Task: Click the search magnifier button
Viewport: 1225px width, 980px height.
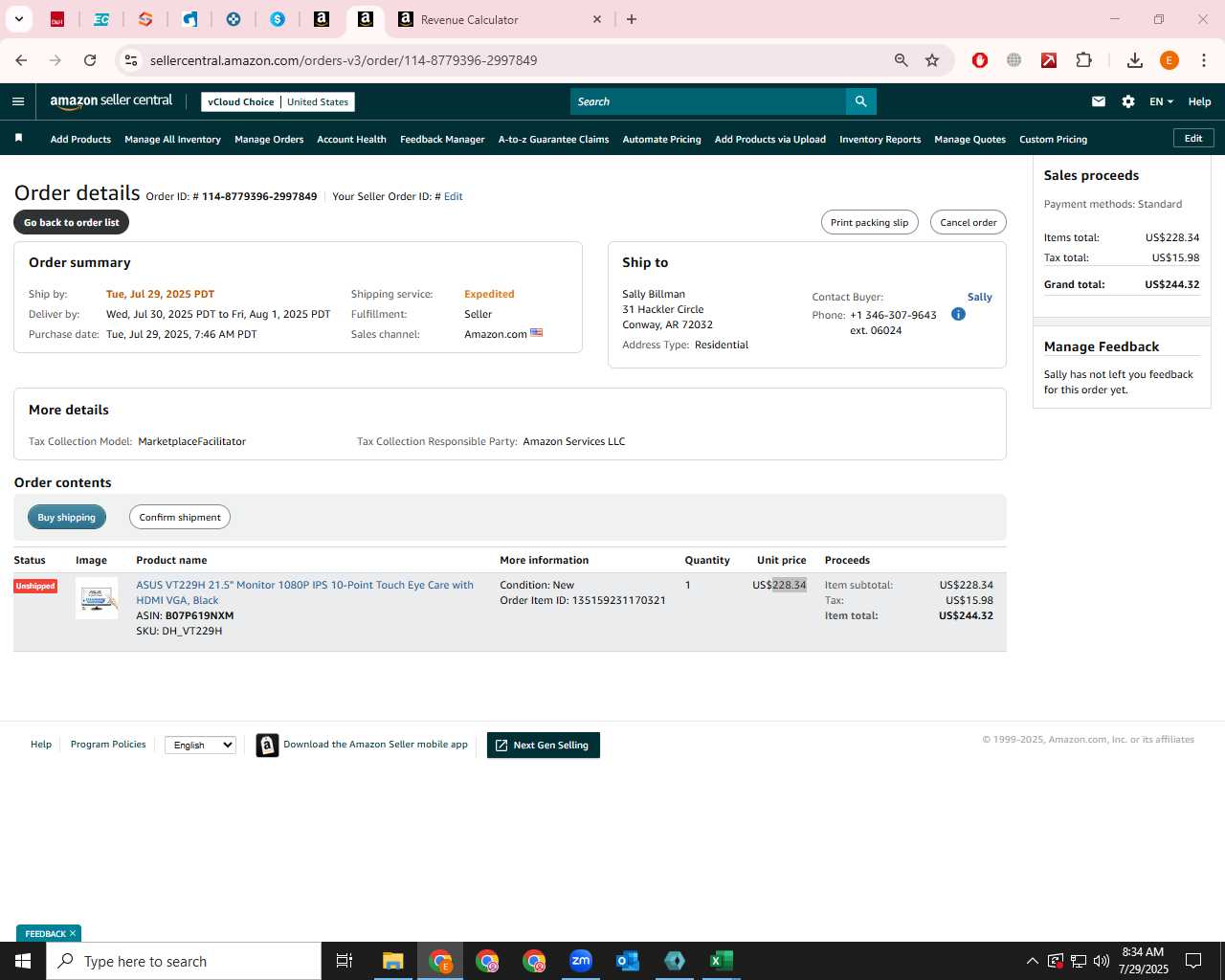Action: coord(860,101)
